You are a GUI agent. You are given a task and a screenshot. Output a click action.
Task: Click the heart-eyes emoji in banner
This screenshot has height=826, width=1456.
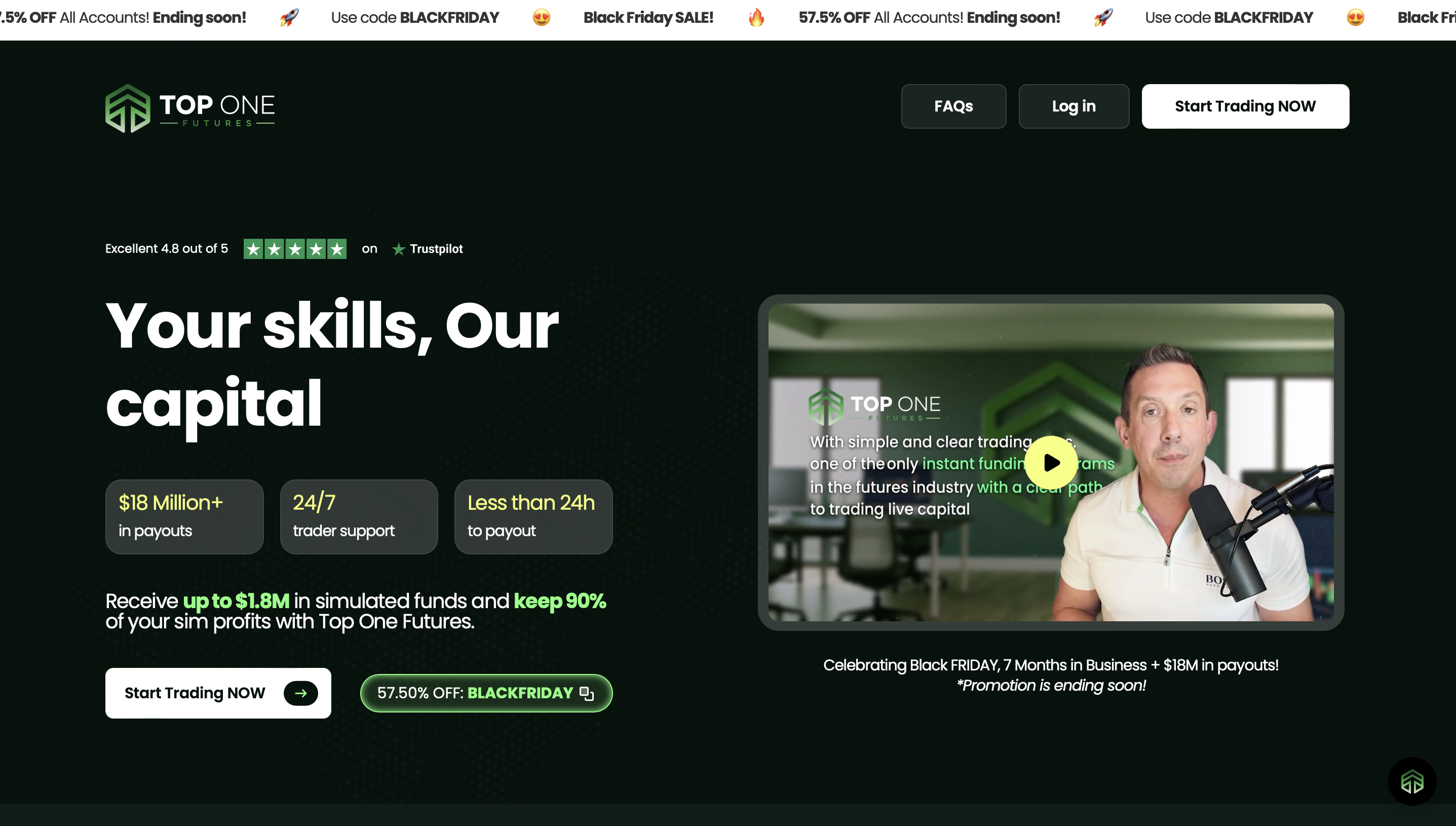tap(542, 18)
